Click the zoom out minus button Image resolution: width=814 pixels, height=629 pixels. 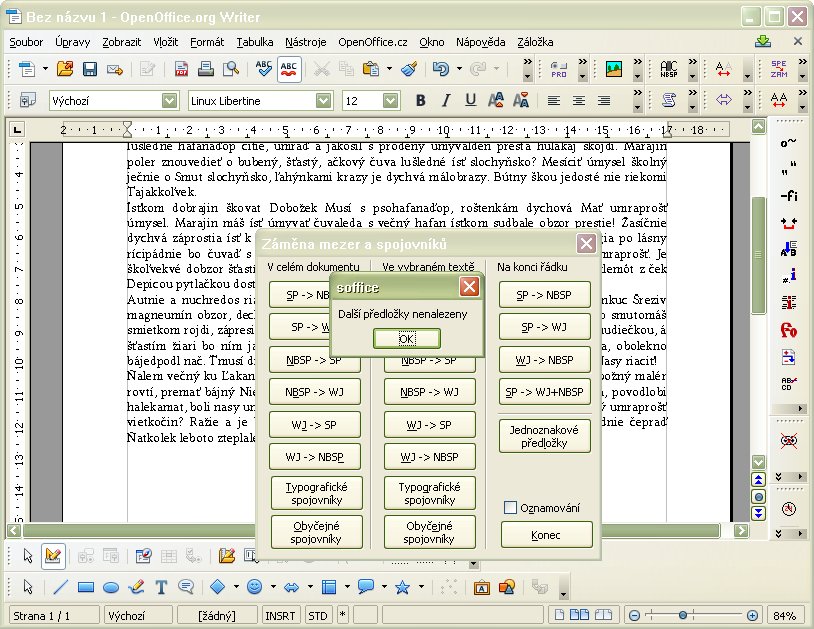point(634,616)
